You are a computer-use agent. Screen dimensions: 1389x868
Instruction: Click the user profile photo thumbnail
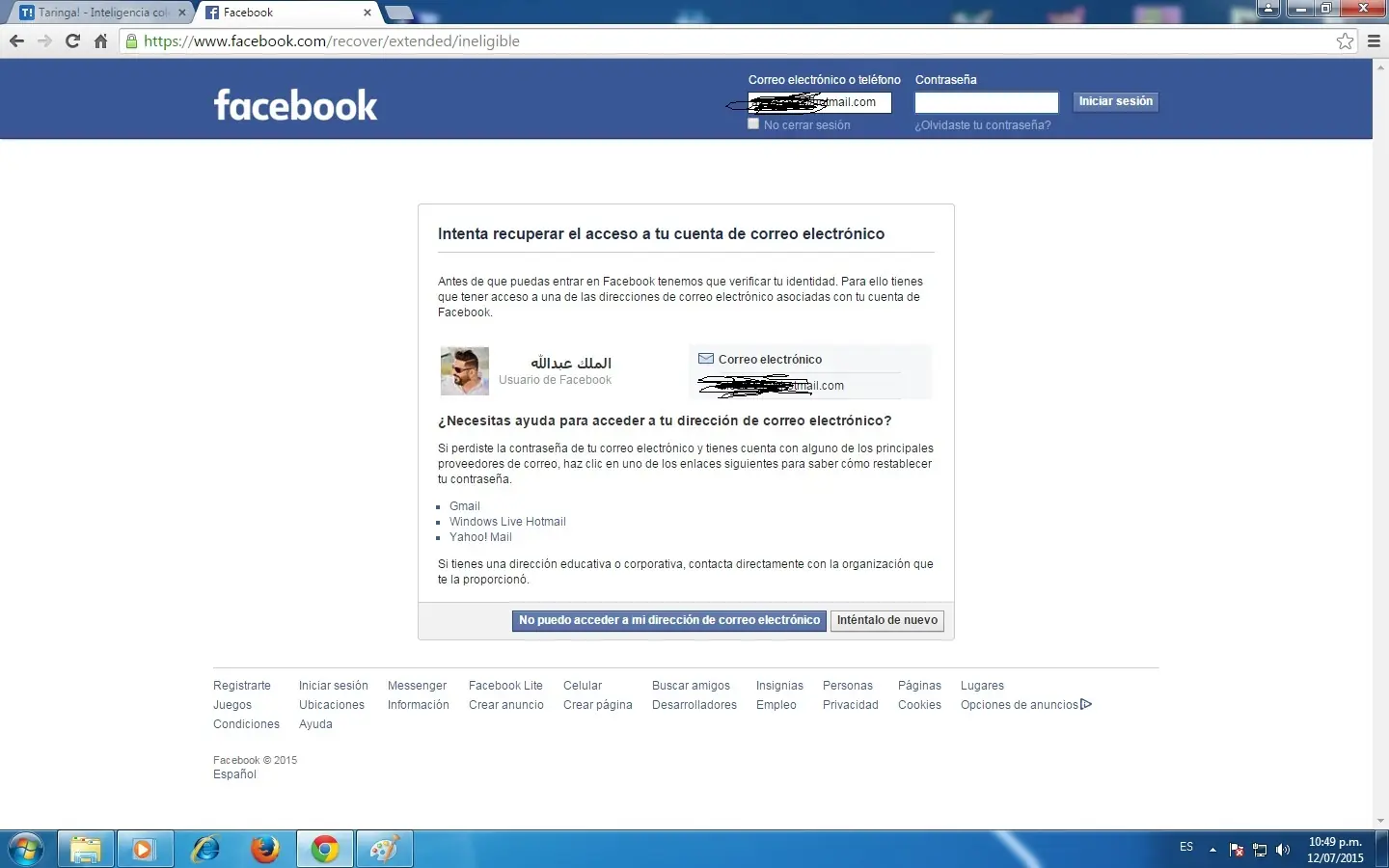465,371
